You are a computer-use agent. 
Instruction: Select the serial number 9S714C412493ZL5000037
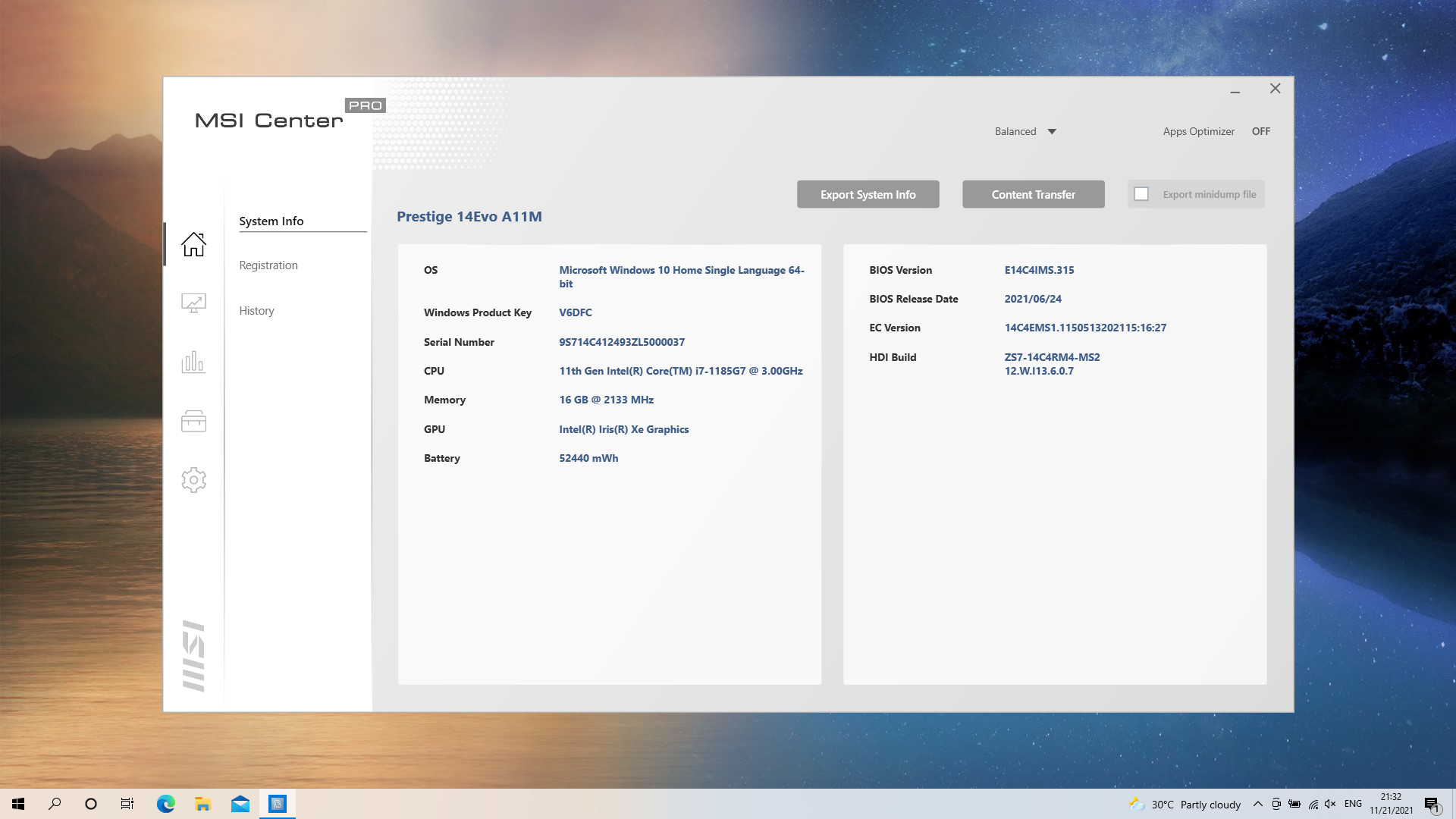[622, 342]
